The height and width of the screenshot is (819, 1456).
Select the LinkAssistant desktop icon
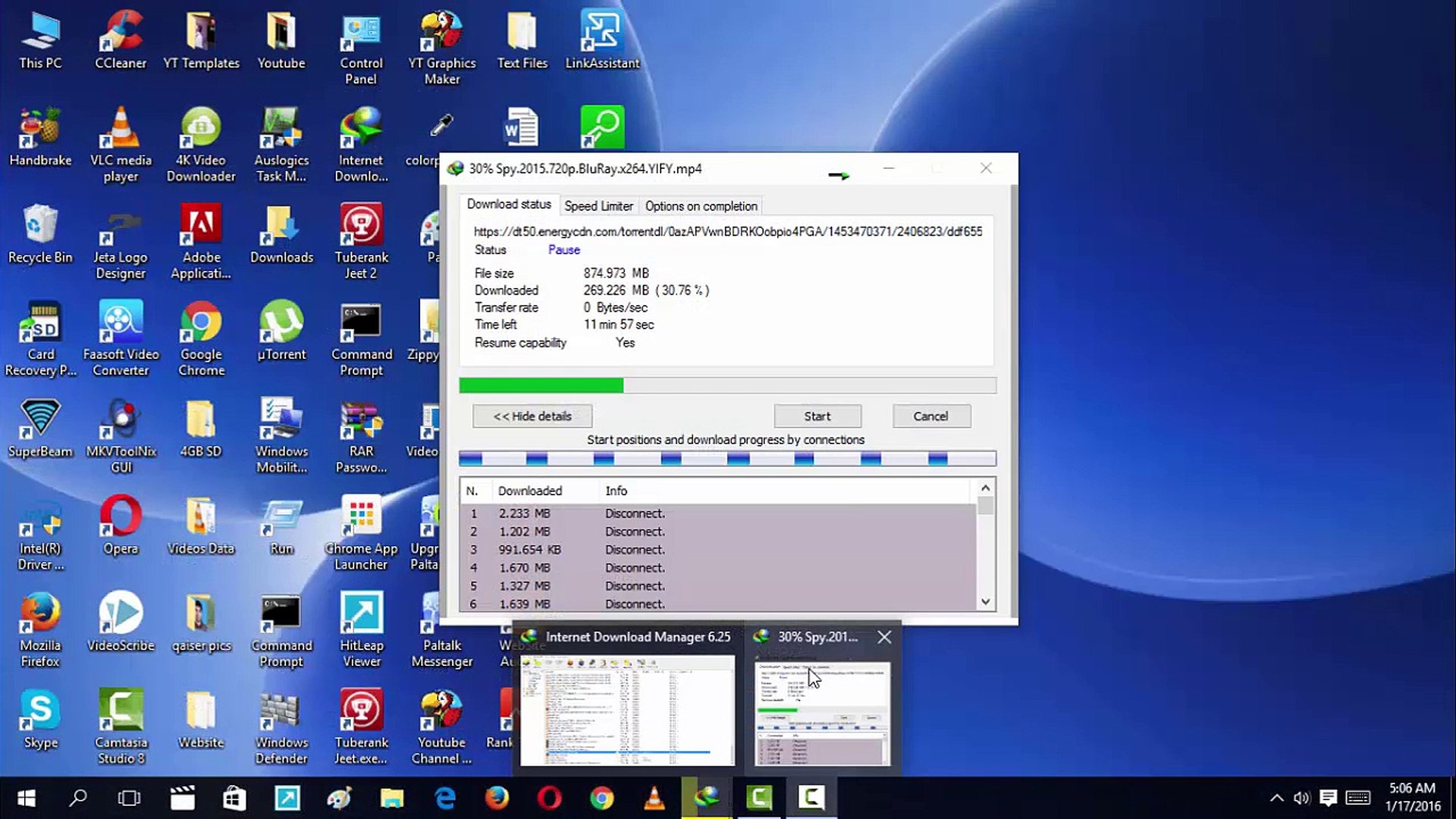[x=602, y=39]
